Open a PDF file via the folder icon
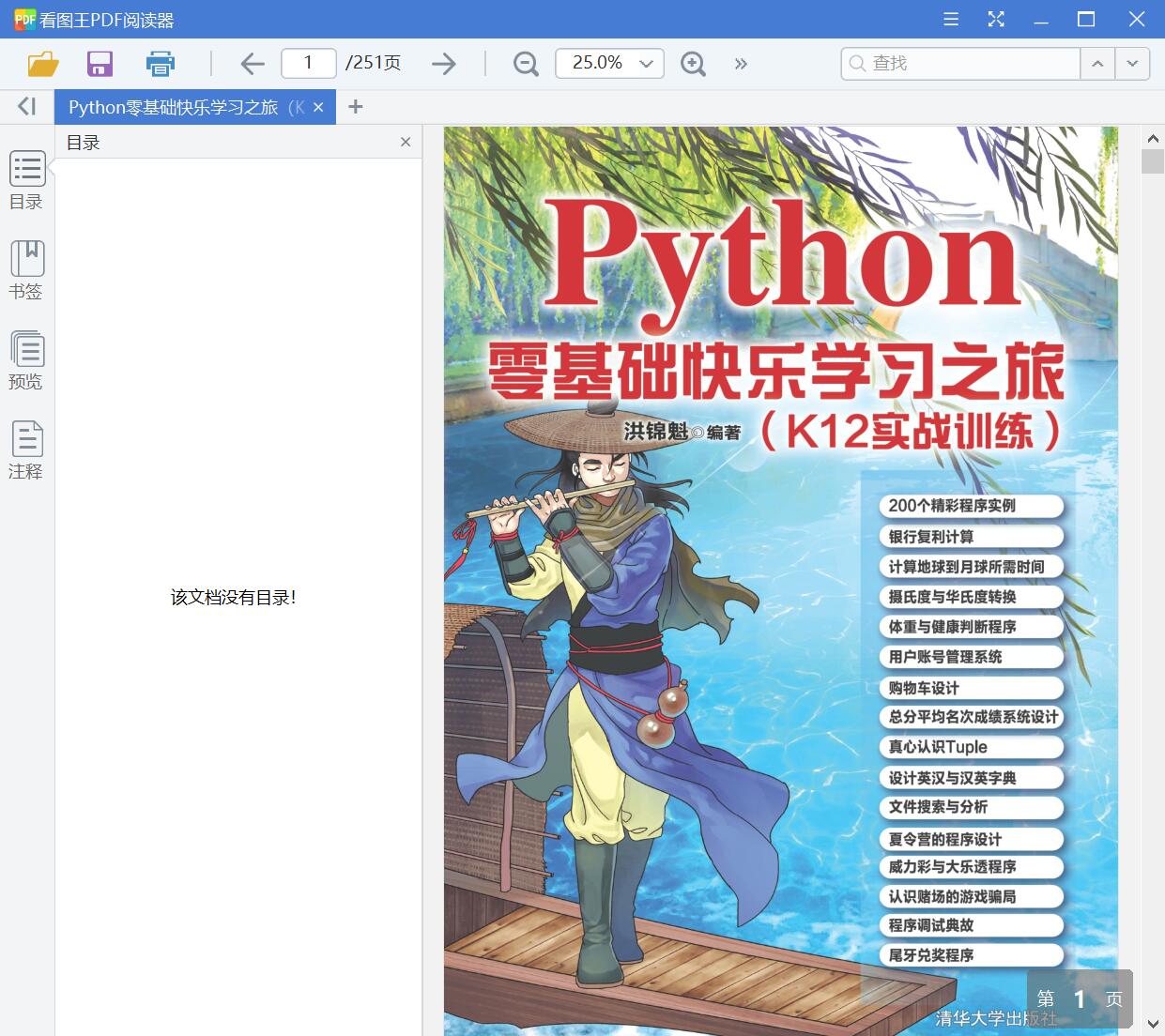This screenshot has width=1165, height=1036. pos(41,63)
